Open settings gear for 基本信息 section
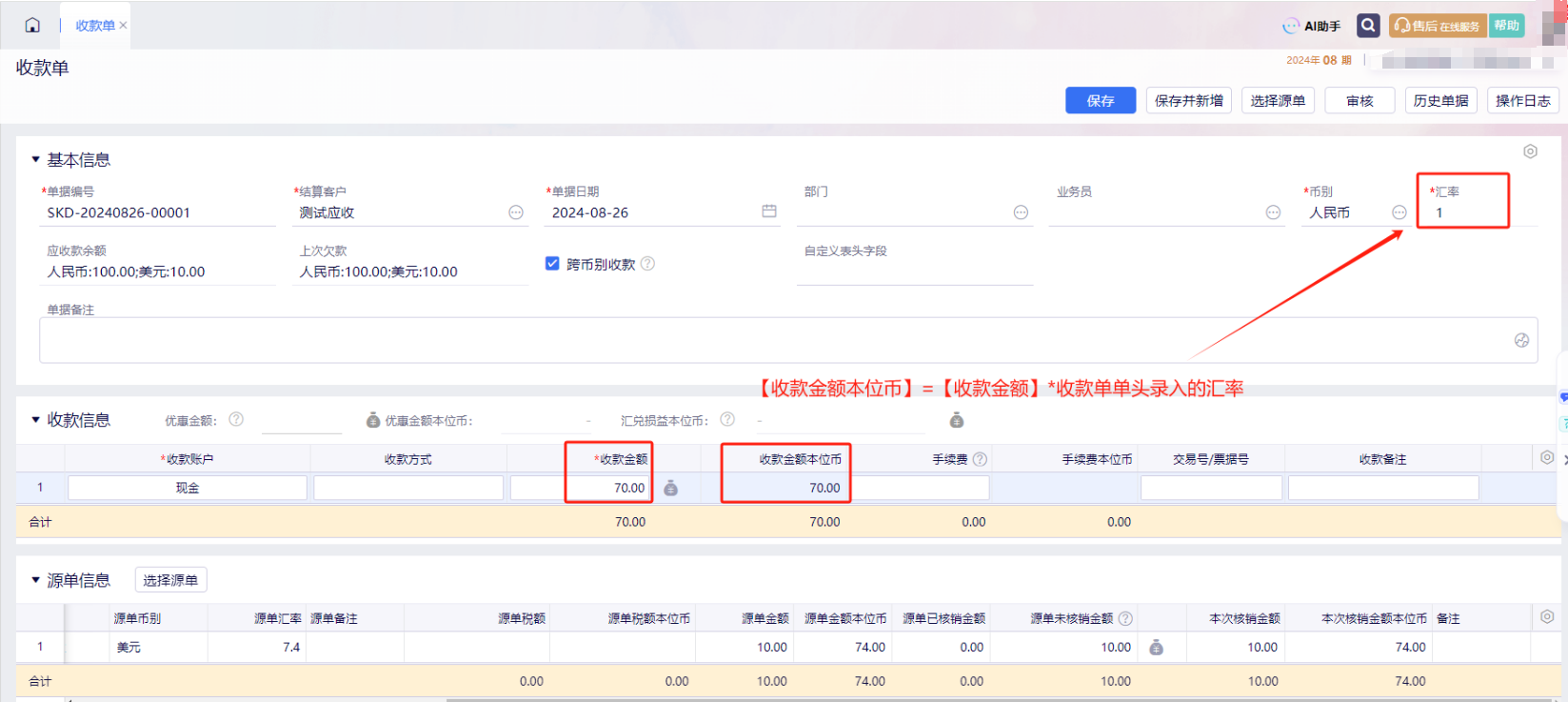The height and width of the screenshot is (702, 1568). [x=1530, y=151]
